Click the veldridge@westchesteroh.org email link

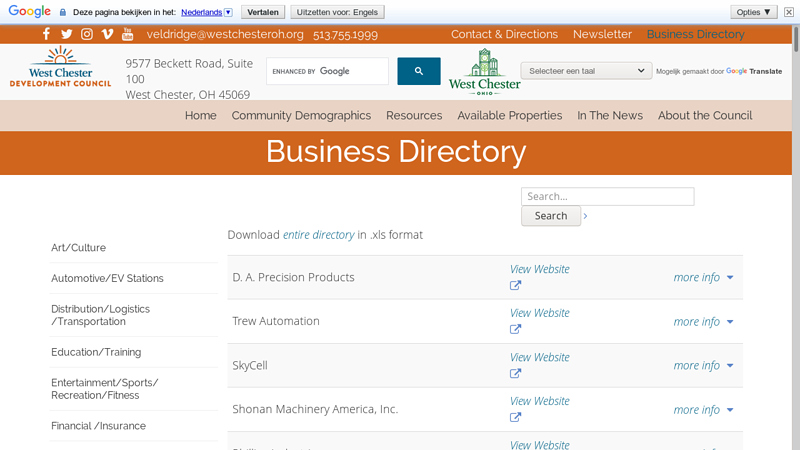225,34
